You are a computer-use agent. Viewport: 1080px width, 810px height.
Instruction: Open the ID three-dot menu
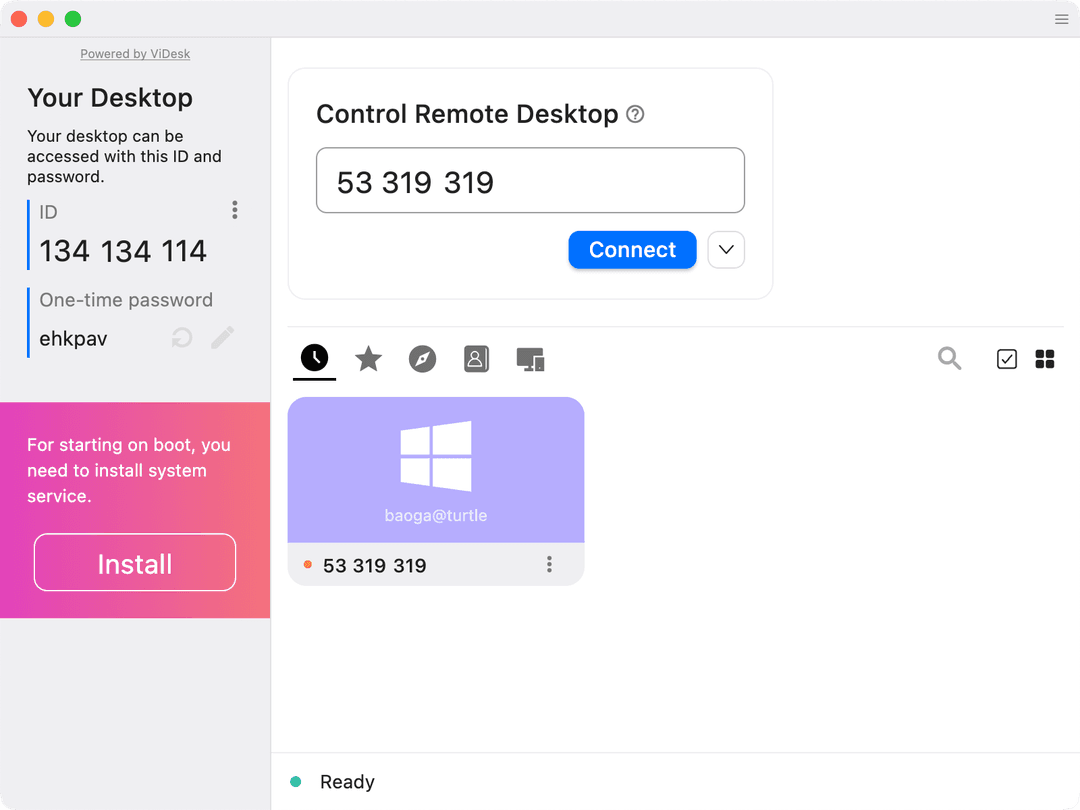[234, 210]
